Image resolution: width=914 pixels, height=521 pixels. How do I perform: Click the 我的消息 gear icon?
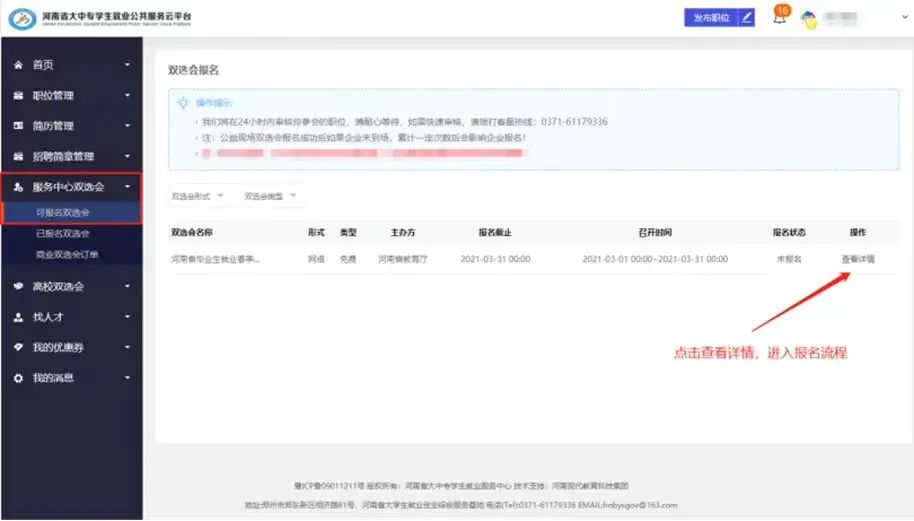click(18, 378)
